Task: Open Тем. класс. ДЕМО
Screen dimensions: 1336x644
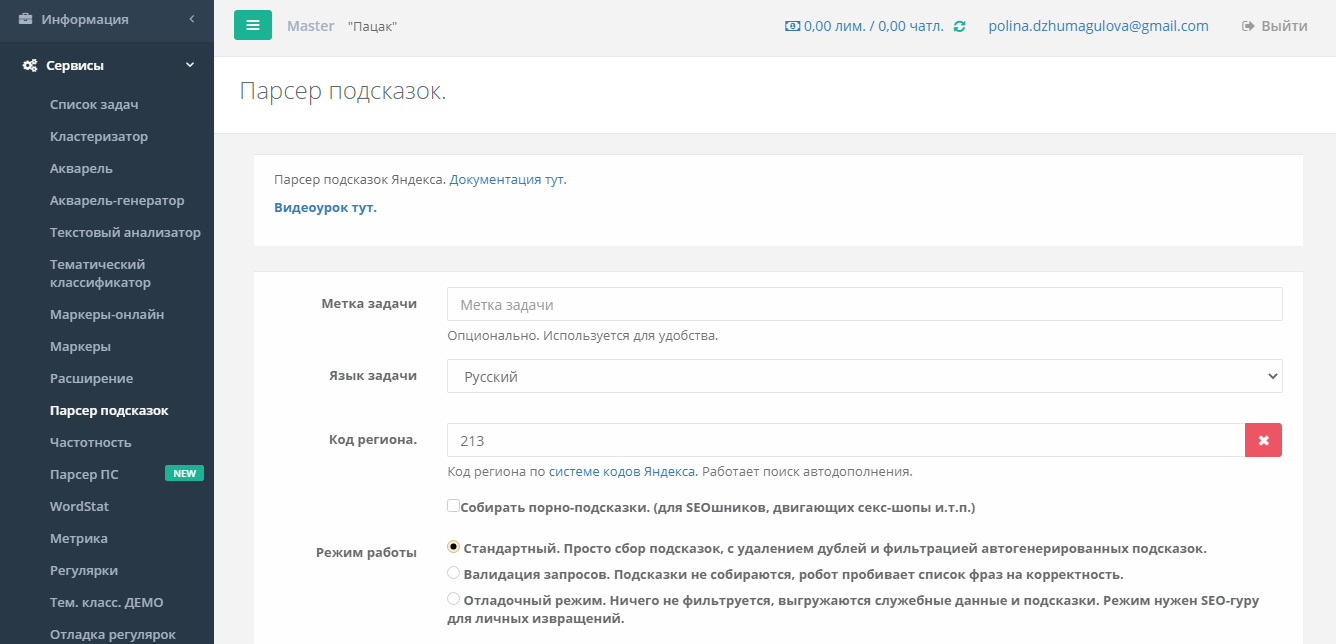Action: [106, 603]
